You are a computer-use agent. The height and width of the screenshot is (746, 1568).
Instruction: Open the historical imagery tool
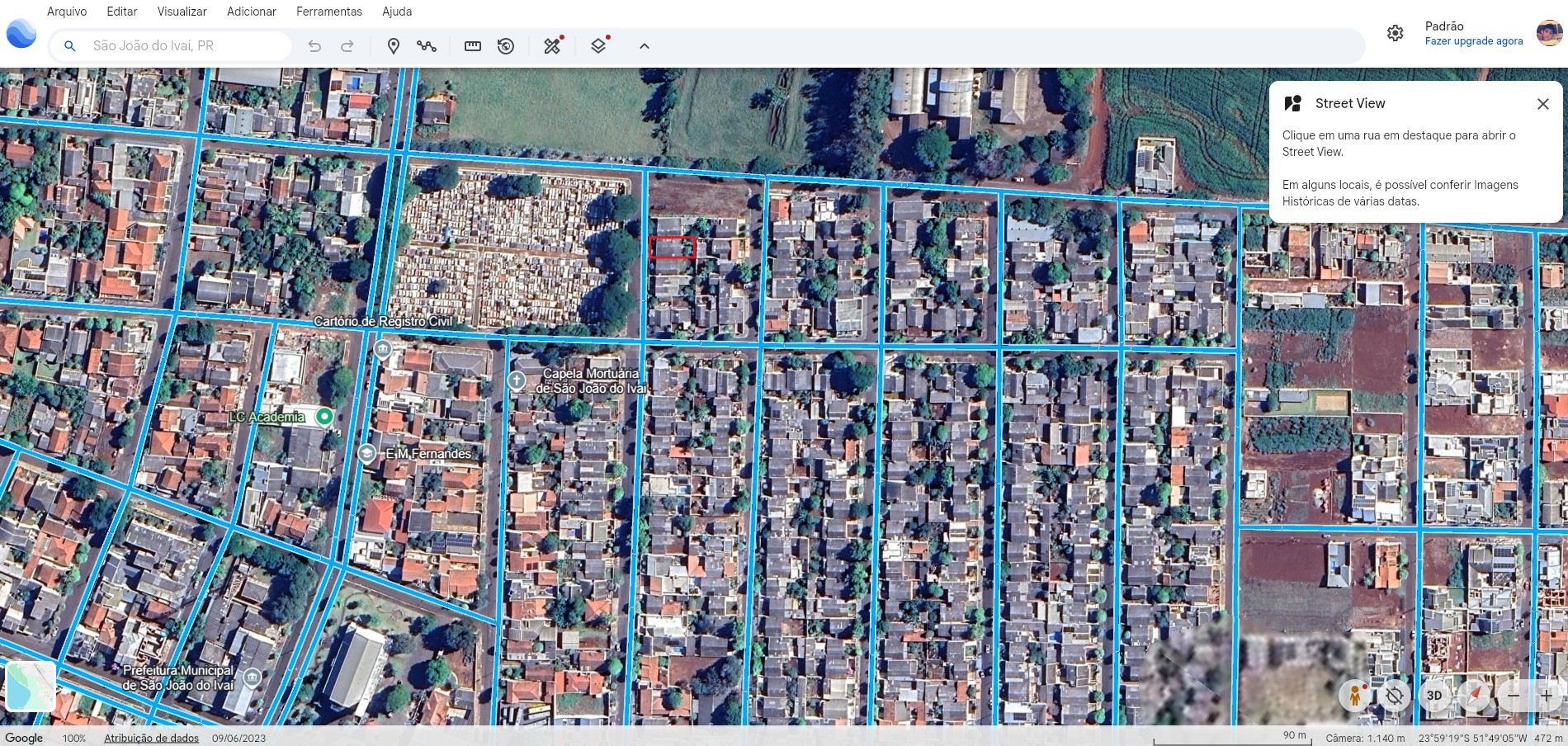click(x=506, y=46)
